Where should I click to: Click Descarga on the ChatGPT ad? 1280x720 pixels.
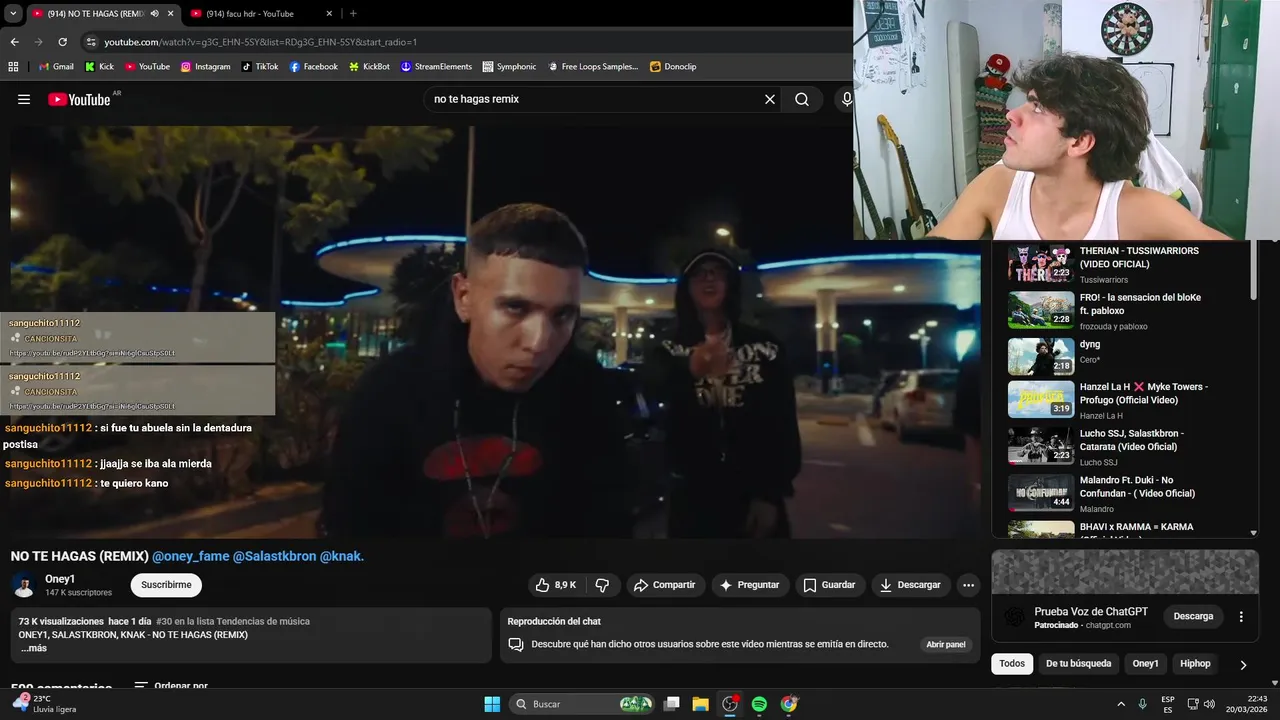(x=1193, y=617)
